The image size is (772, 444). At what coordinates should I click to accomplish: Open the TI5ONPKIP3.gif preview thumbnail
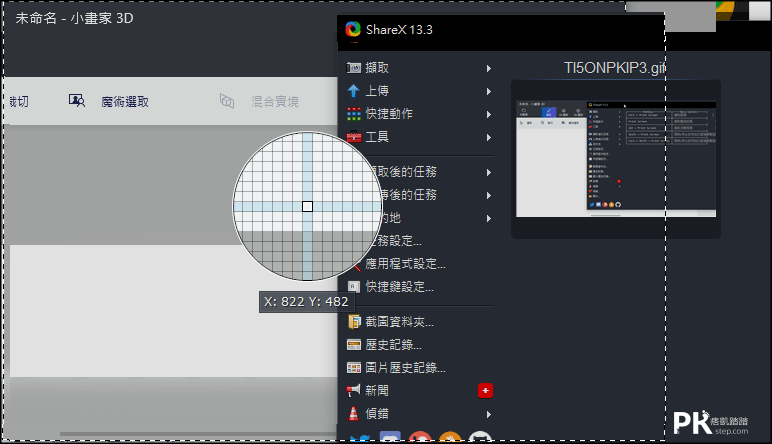[x=616, y=159]
